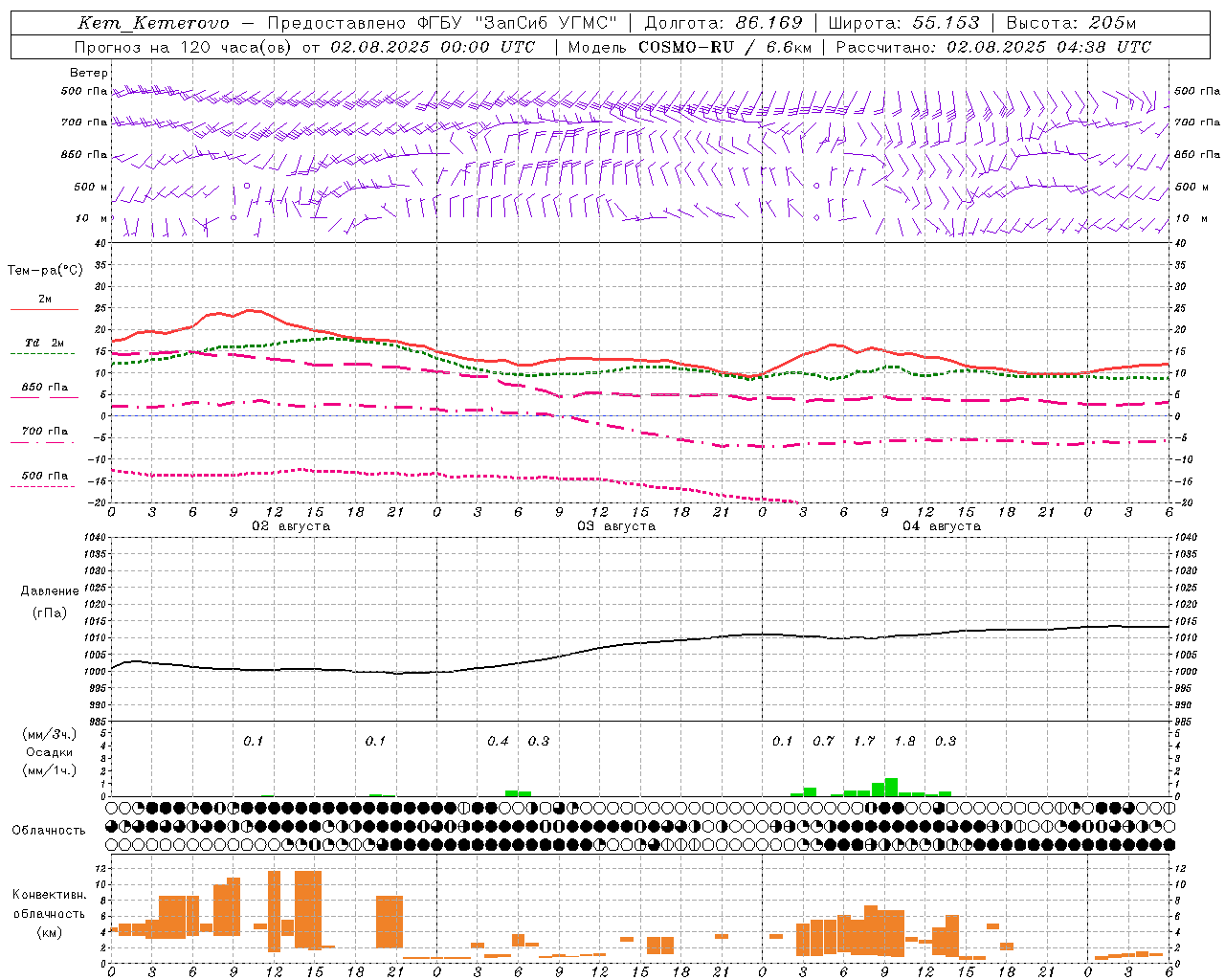Click the Облачность row label
This screenshot has width=1225, height=980.
coord(49,830)
